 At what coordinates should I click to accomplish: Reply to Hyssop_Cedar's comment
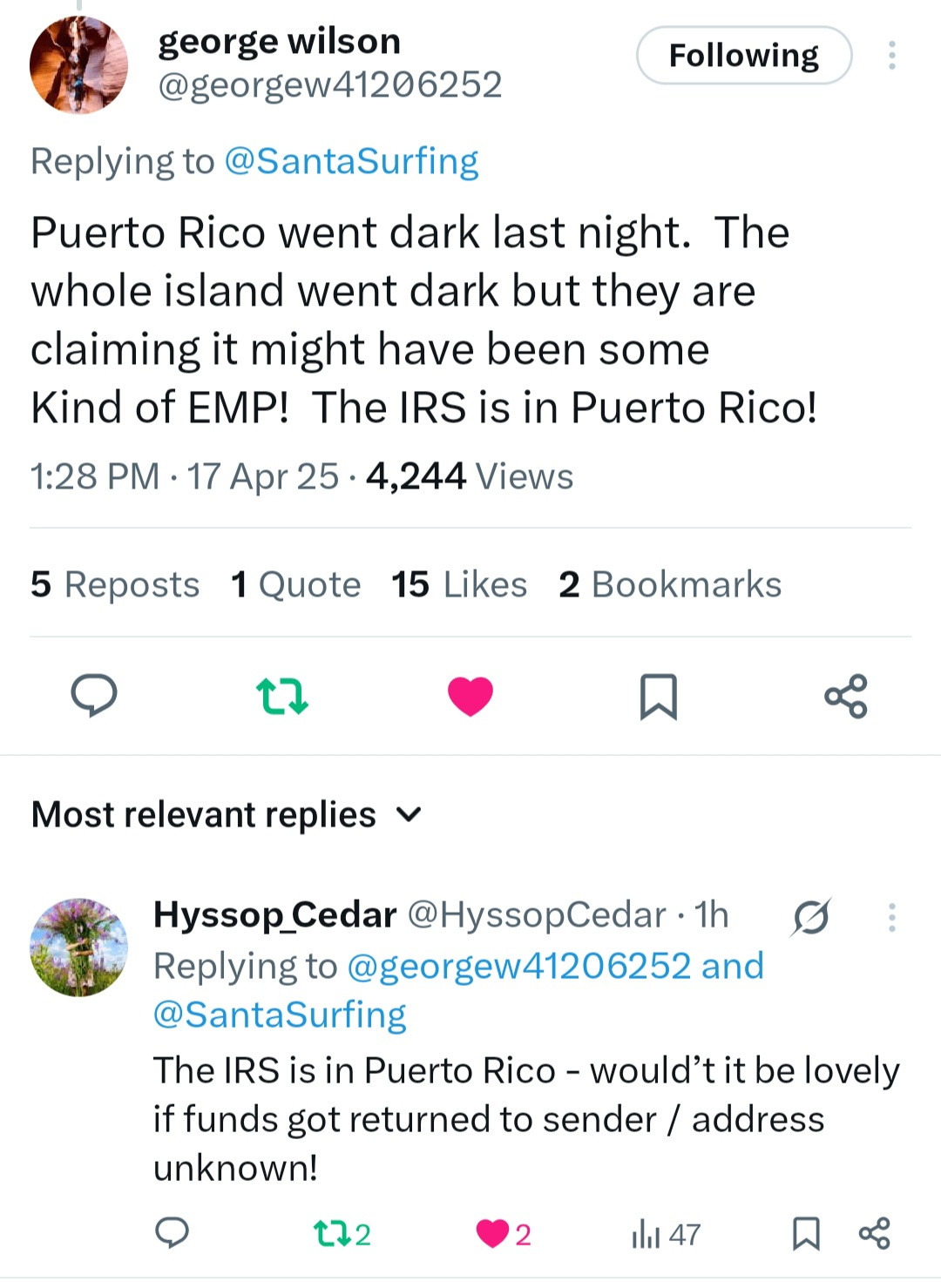[172, 1233]
